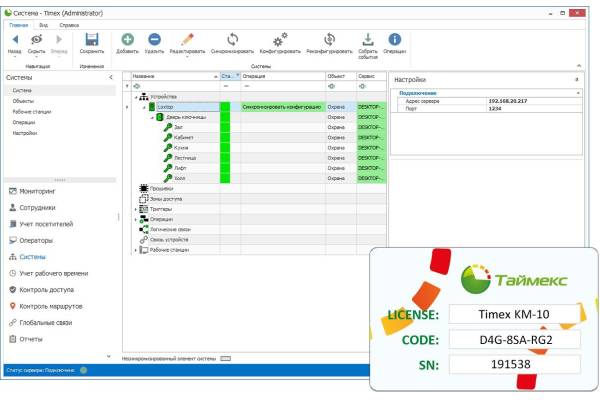Select Рабочие станции in Системы list
Viewport: 600px width, 400px height.
[x=34, y=112]
